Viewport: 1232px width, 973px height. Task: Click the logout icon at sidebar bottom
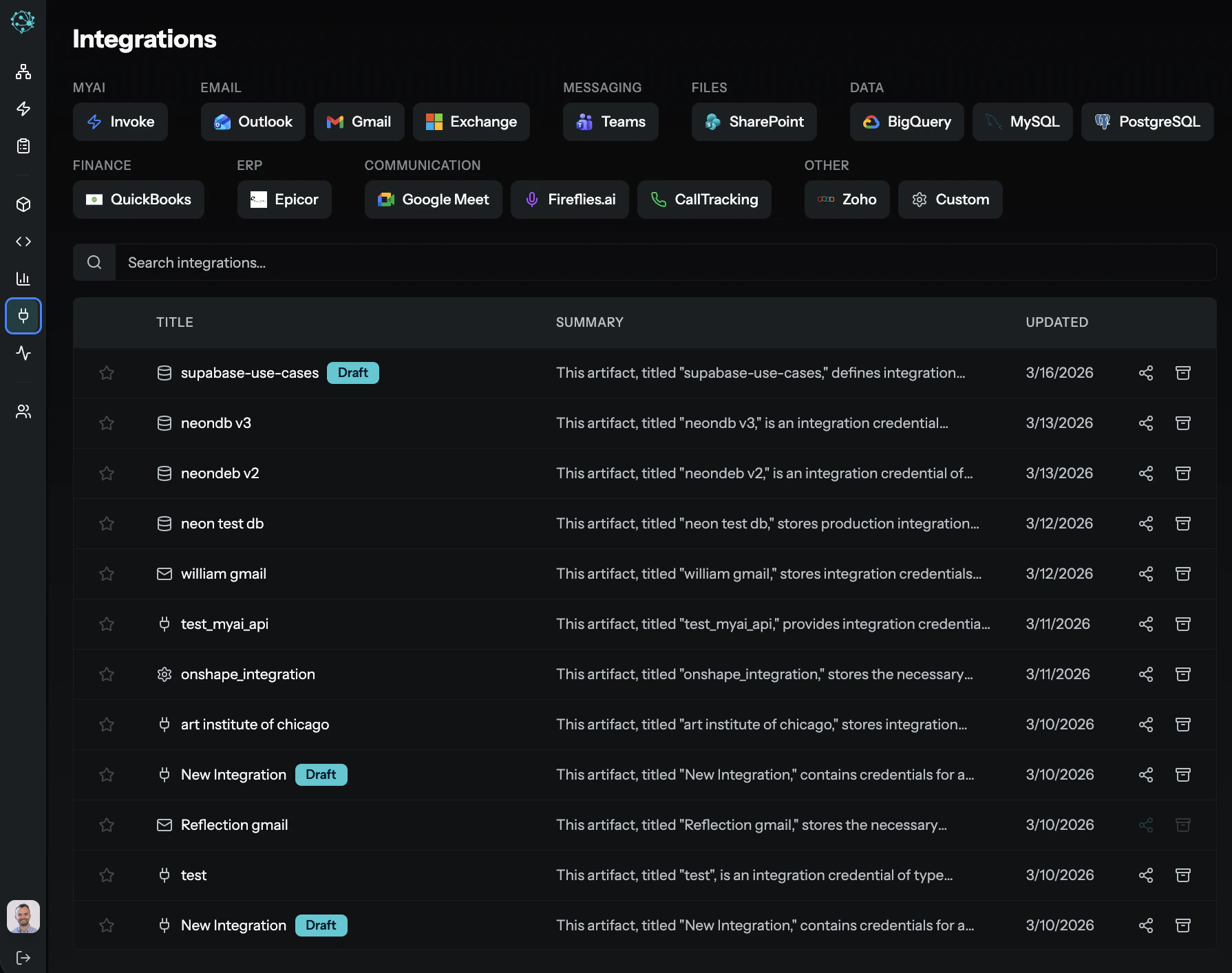[x=23, y=956]
